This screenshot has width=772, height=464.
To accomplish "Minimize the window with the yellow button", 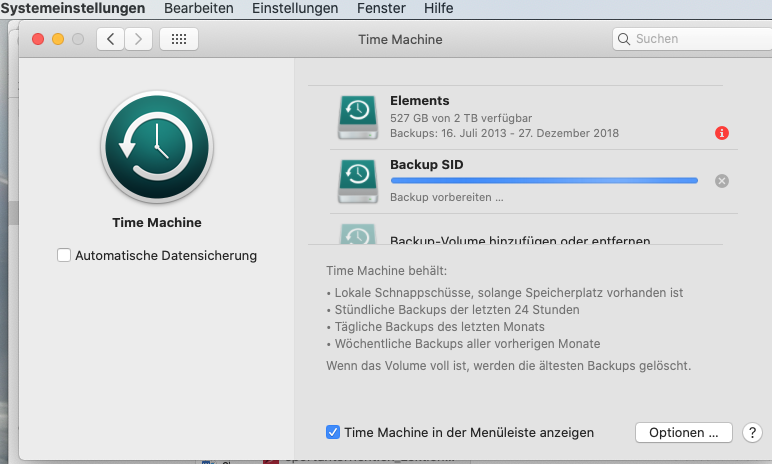I will [58, 39].
